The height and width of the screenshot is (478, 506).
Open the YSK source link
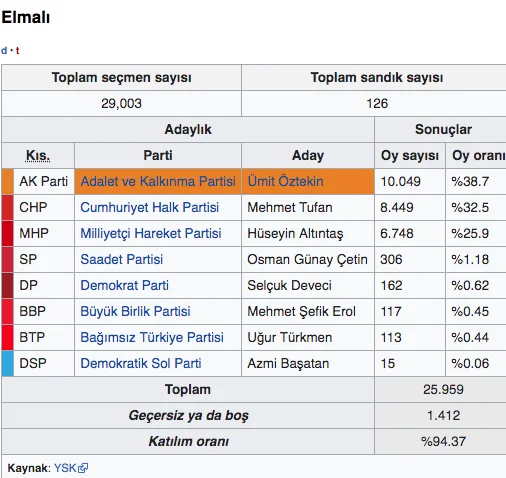[x=65, y=468]
